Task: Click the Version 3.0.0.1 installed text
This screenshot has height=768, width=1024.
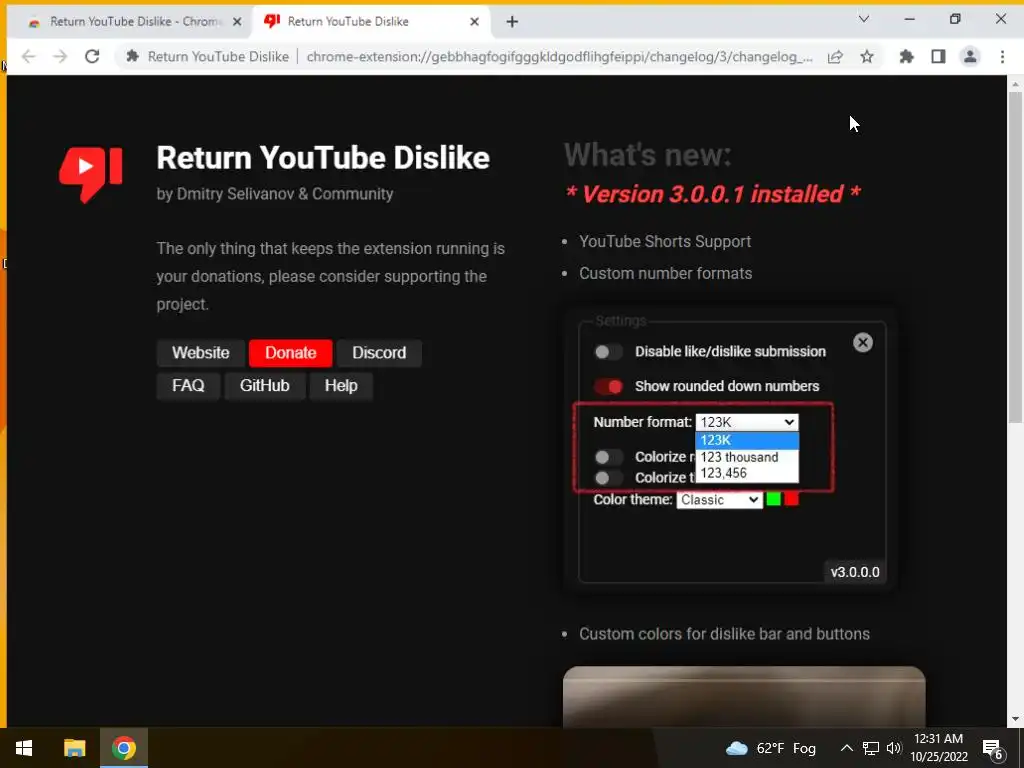Action: click(712, 194)
